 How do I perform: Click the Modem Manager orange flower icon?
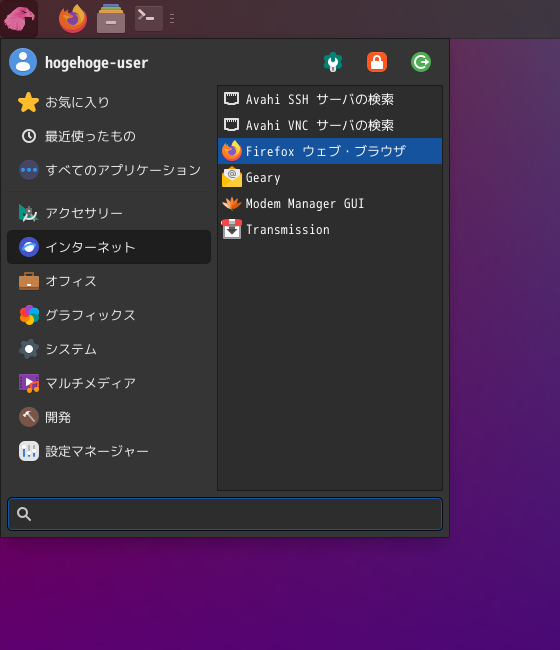[232, 203]
